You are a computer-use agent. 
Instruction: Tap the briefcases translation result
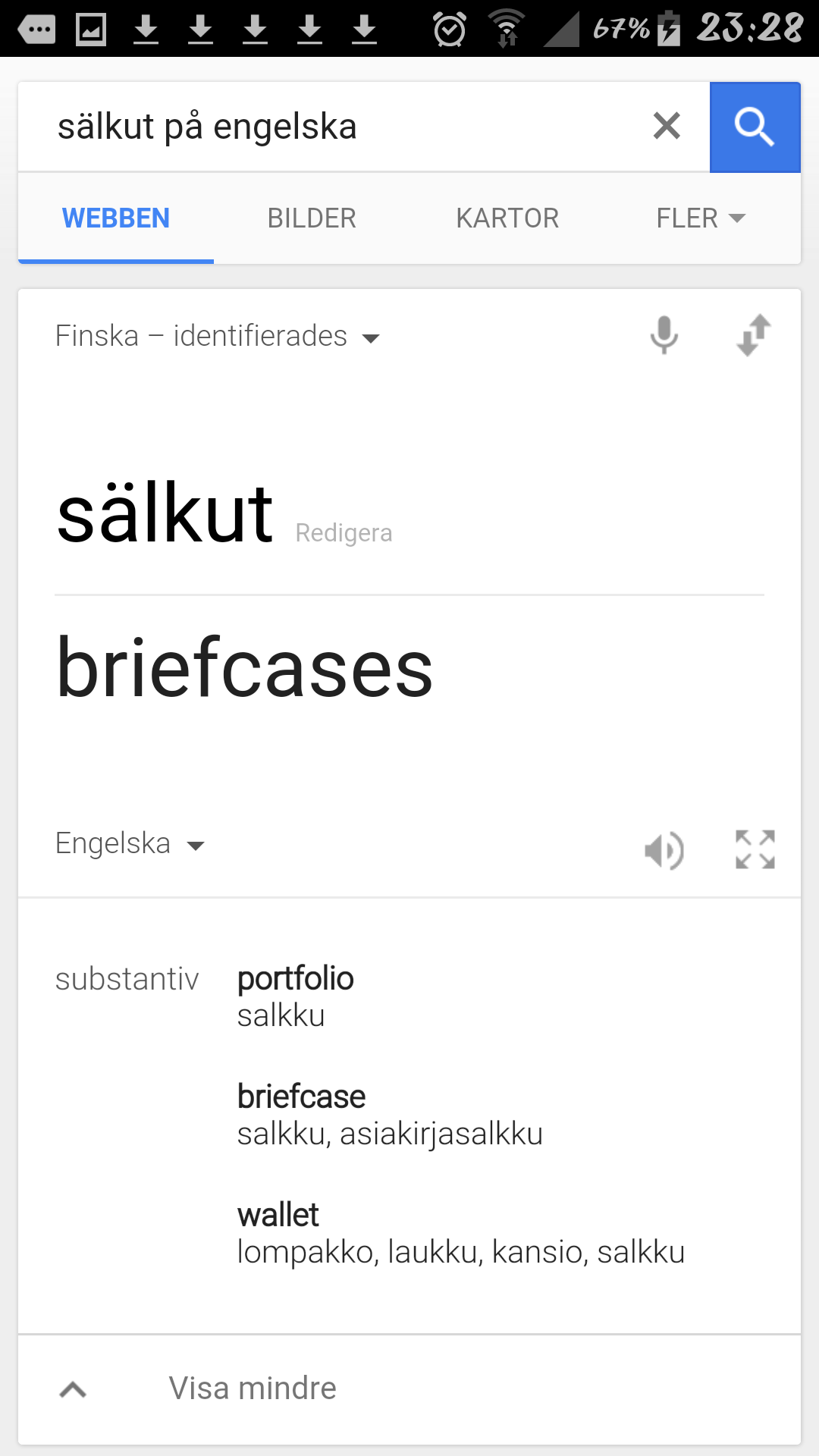244,668
